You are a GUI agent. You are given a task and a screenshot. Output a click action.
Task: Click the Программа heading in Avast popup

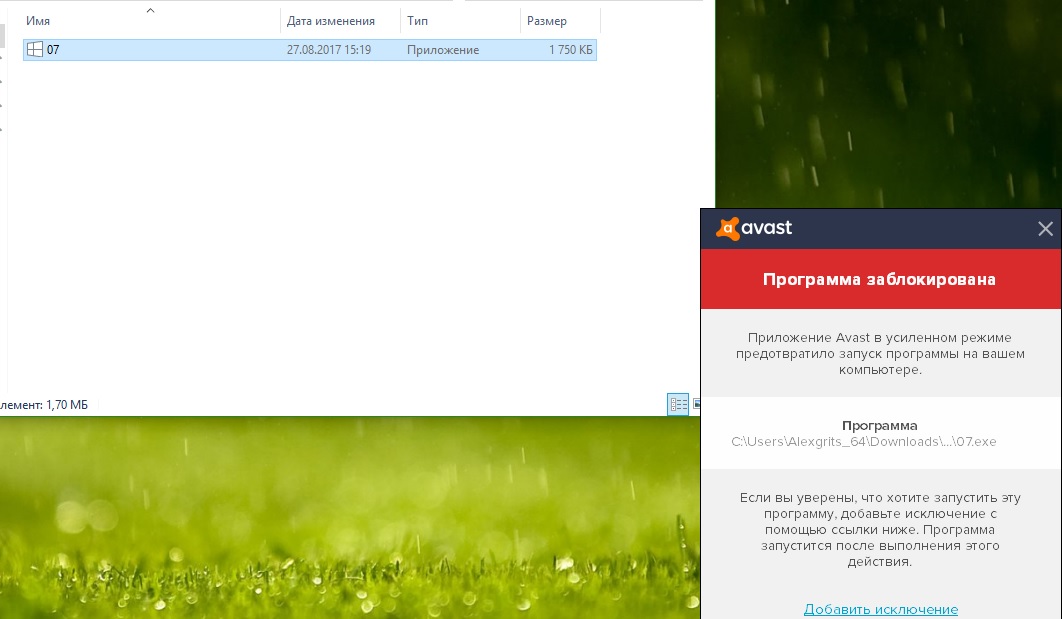click(x=879, y=425)
